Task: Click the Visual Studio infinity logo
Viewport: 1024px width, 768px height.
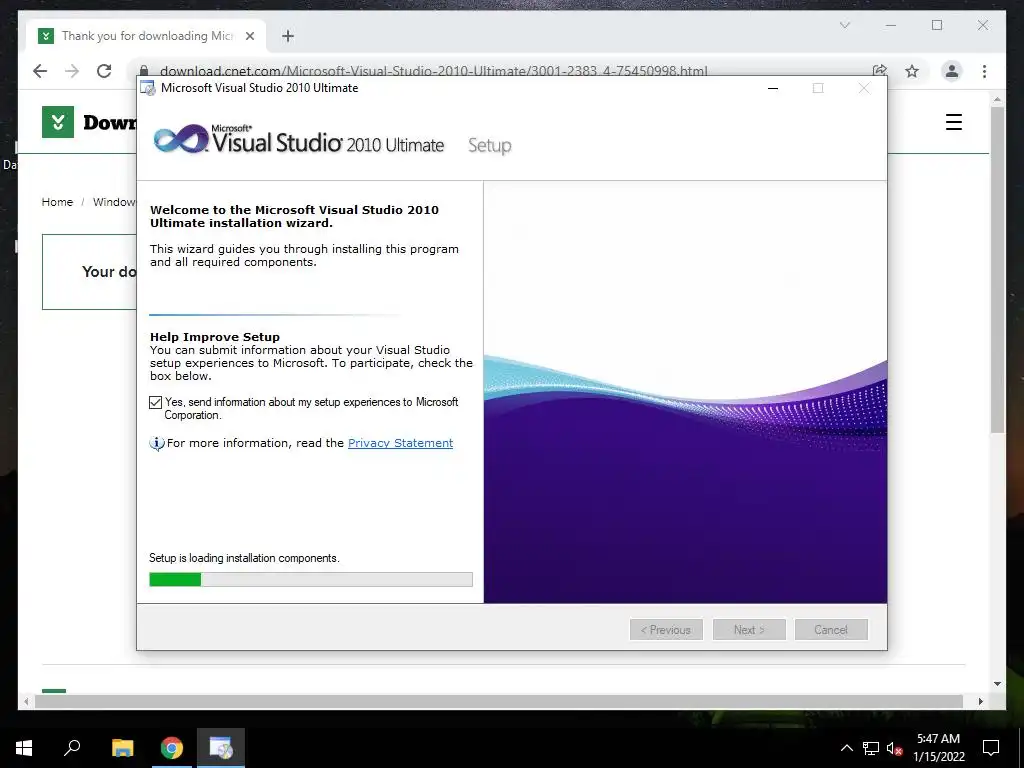Action: pyautogui.click(x=181, y=139)
